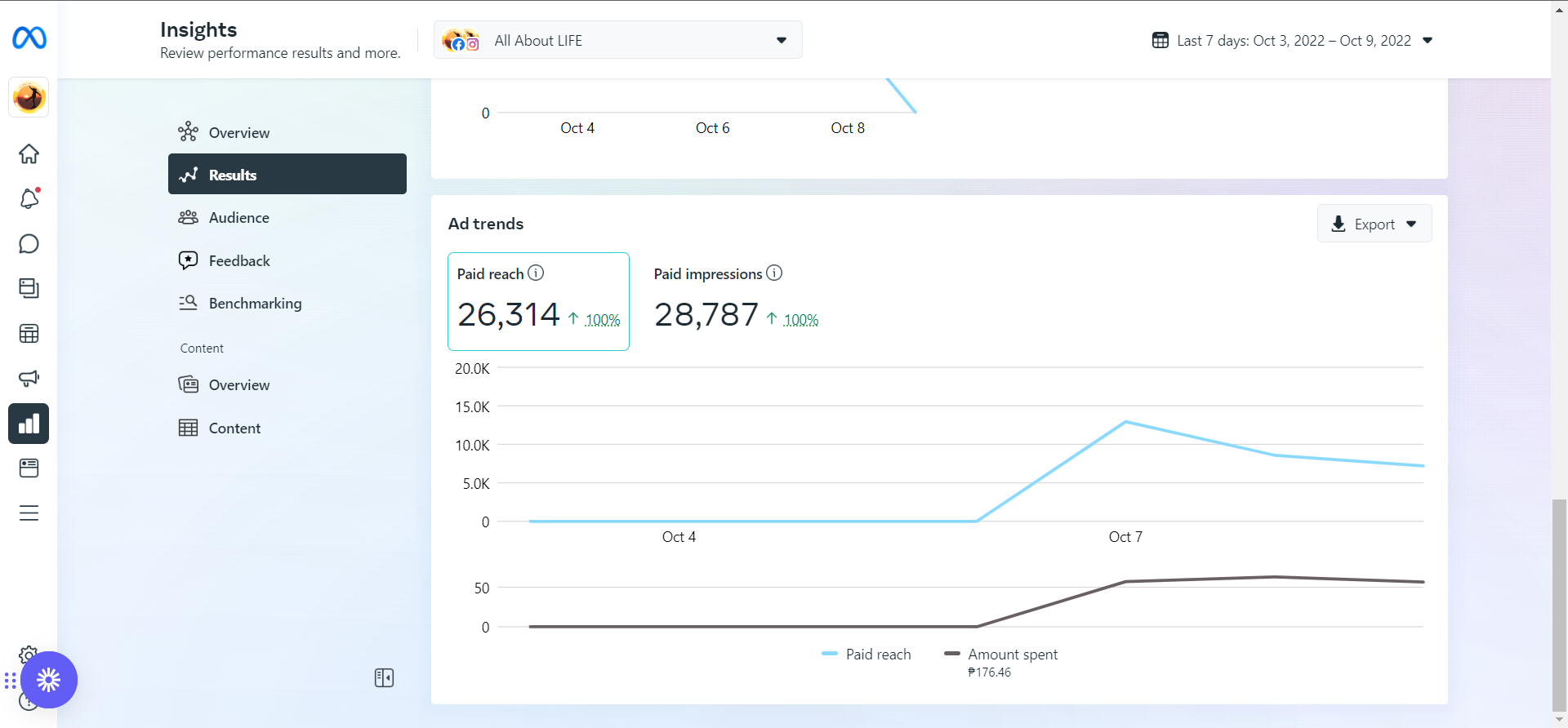Open All tools hamburger menu

(29, 513)
